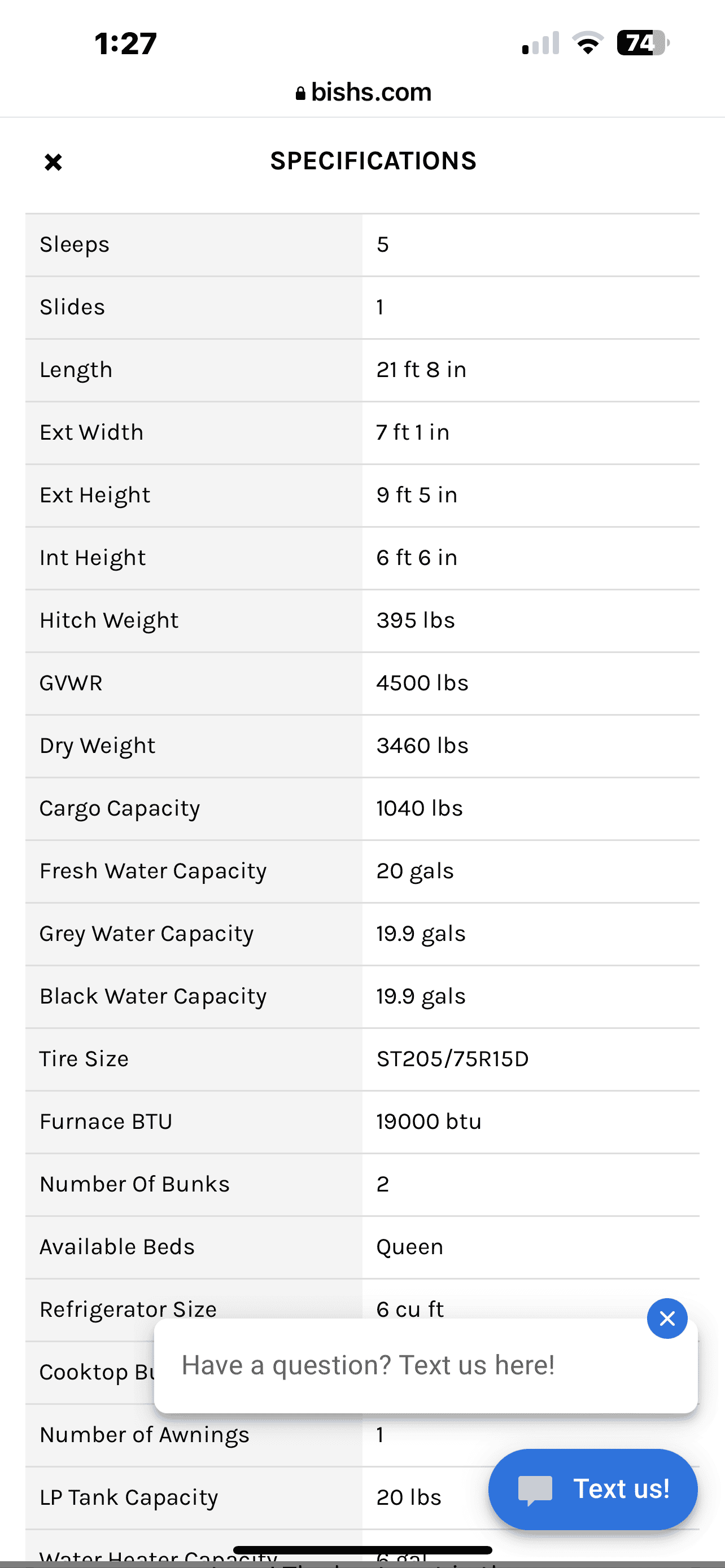The image size is (725, 1568).
Task: Tap the Text us! chat button
Action: pyautogui.click(x=593, y=1489)
